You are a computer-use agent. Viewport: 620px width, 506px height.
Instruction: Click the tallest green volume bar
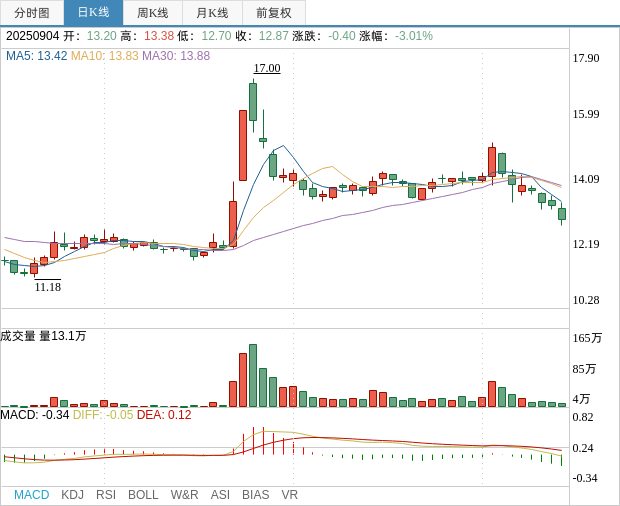253,376
